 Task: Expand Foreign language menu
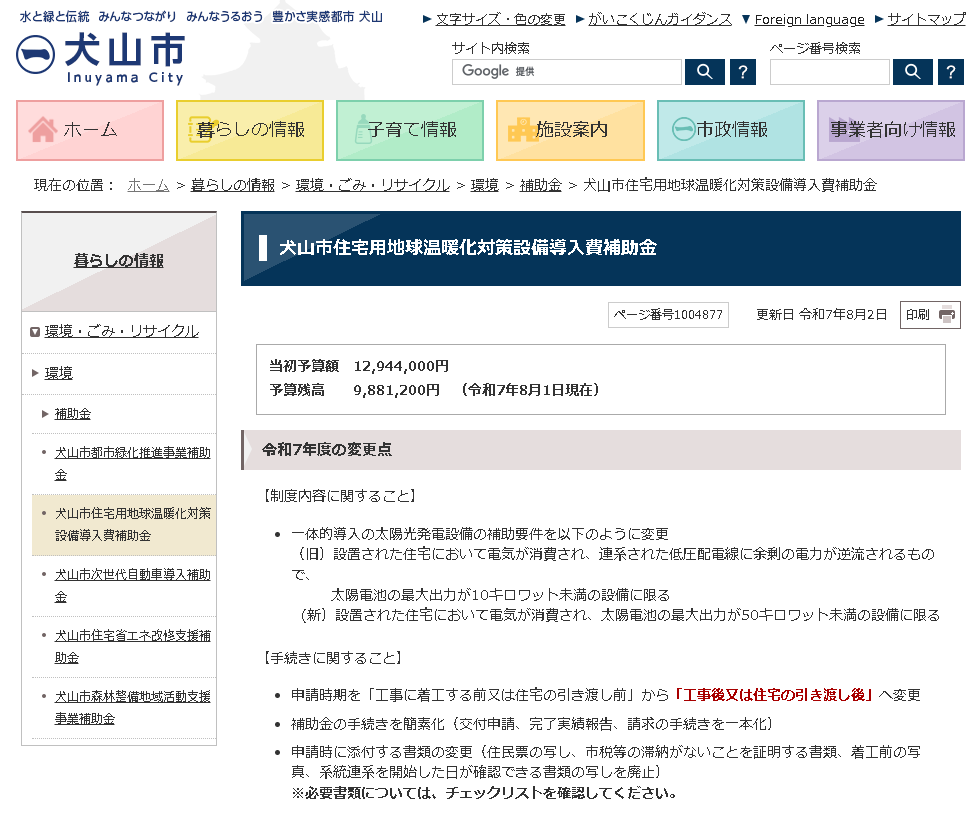click(809, 19)
